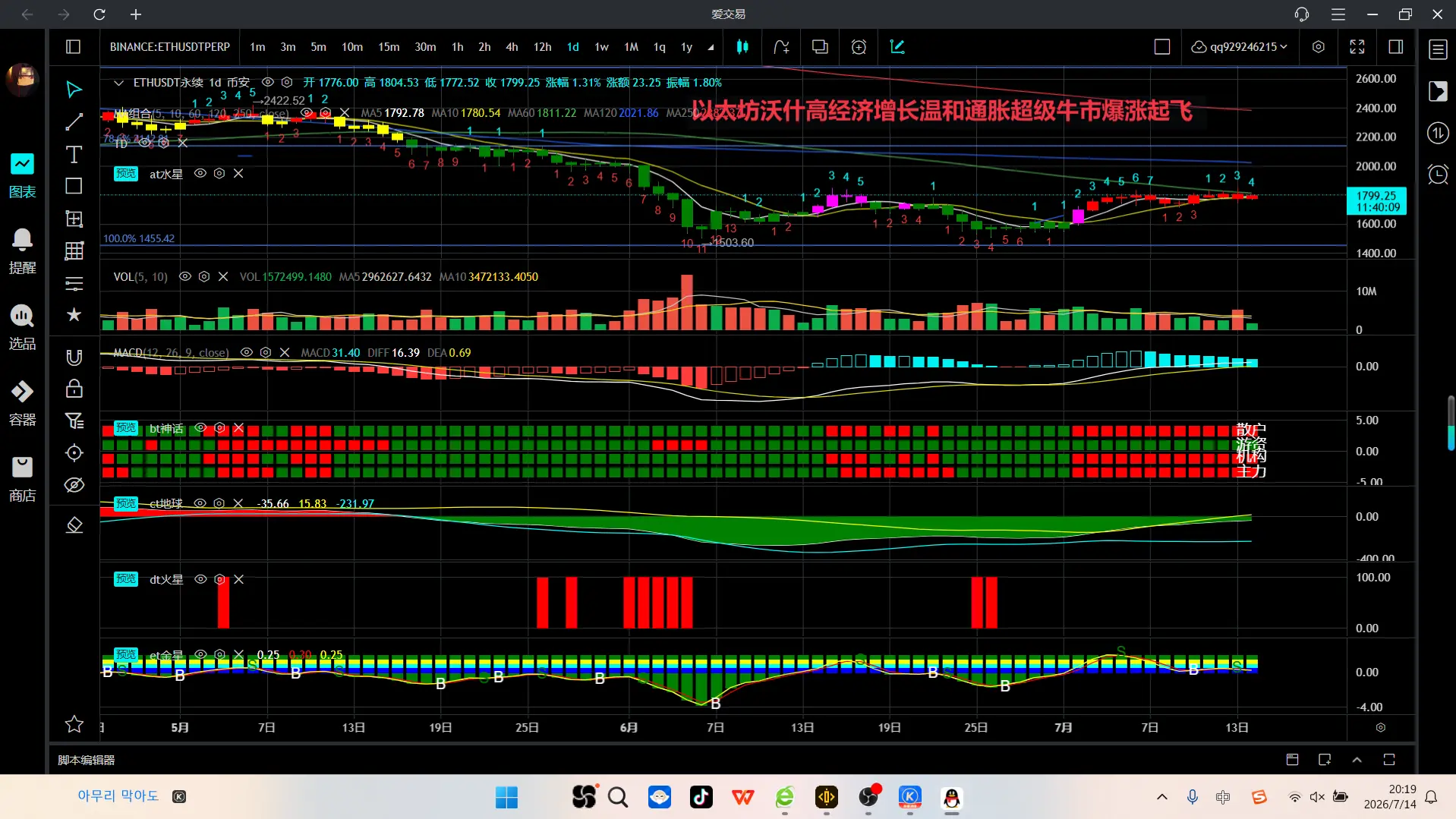This screenshot has height=819, width=1456.
Task: Toggle visibility of VOL indicator
Action: 184,277
